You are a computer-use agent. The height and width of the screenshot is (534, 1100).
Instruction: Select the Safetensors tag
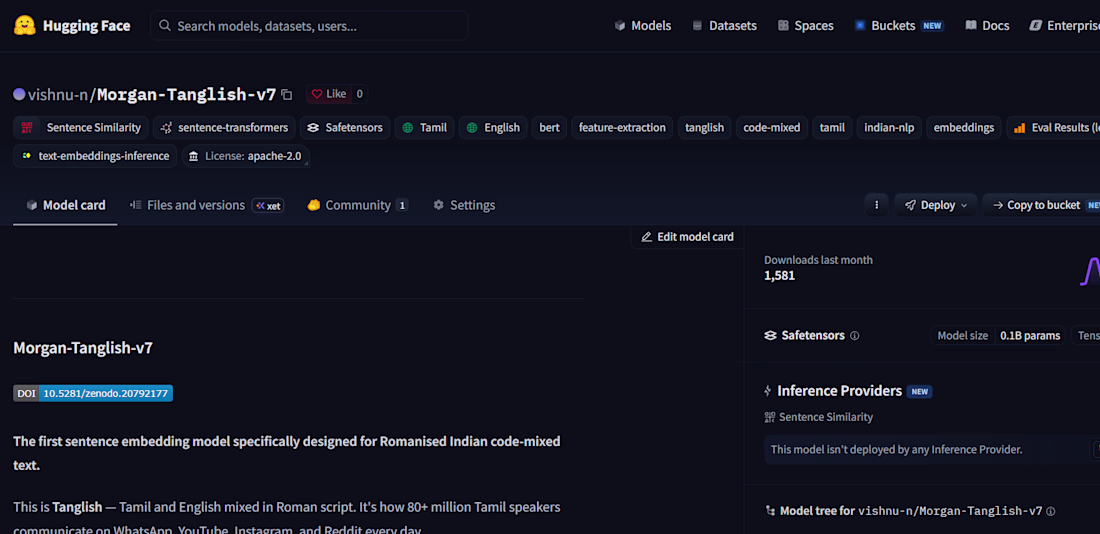pyautogui.click(x=345, y=128)
